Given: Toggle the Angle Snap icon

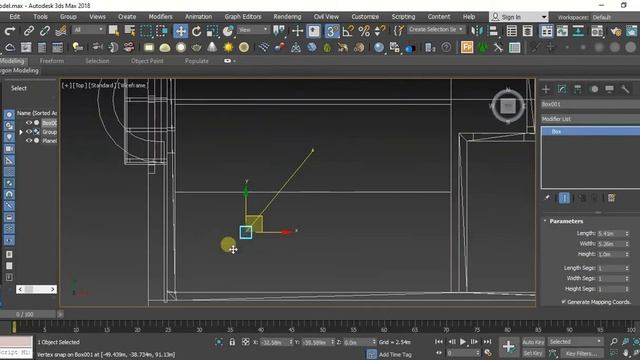Looking at the screenshot, I should (x=348, y=31).
